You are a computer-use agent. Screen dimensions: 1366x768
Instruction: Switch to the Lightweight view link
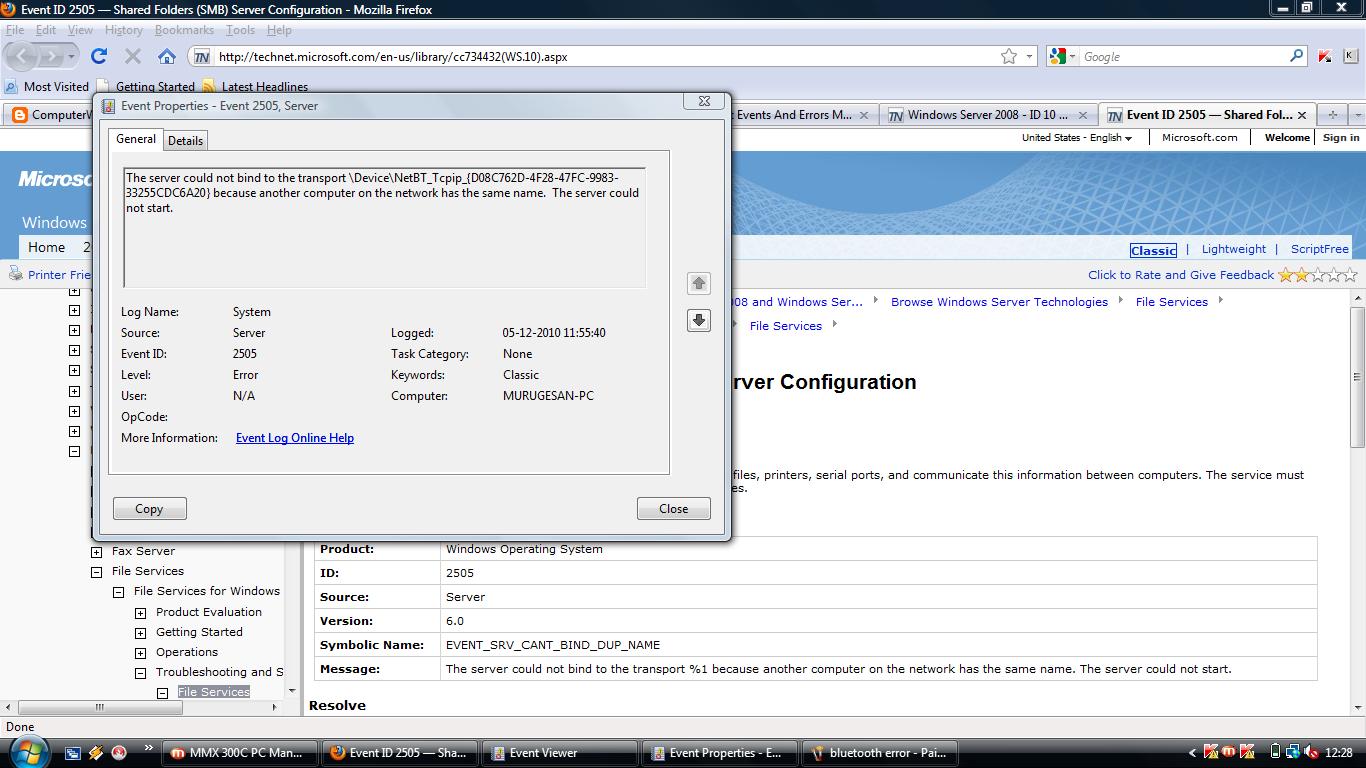coord(1234,249)
